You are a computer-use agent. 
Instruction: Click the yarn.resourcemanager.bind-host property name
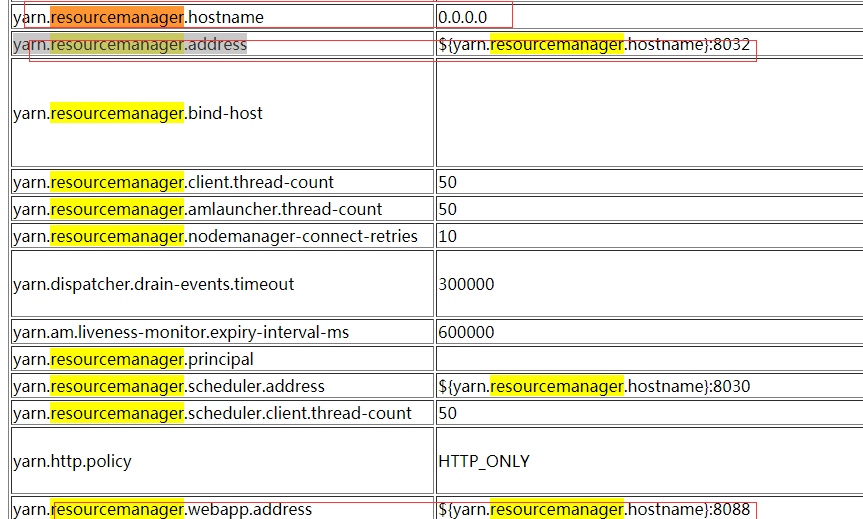[x=138, y=113]
